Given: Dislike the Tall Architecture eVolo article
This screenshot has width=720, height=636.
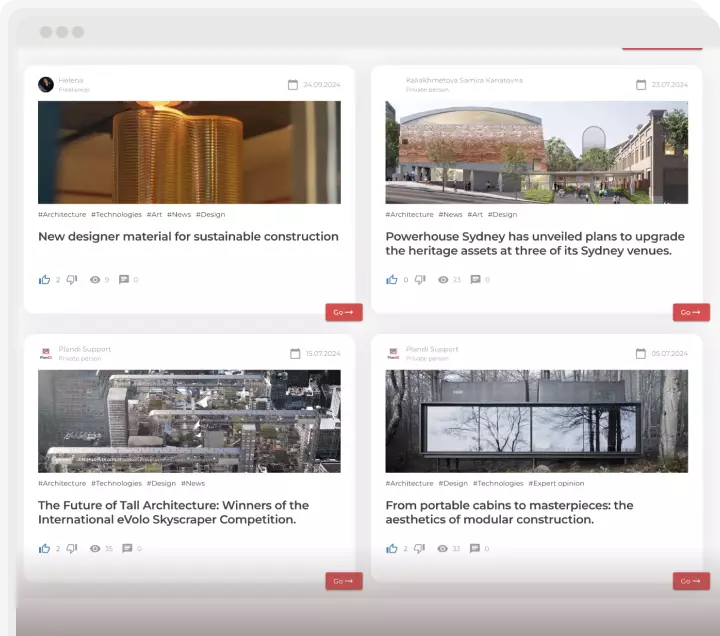Looking at the screenshot, I should (x=72, y=549).
